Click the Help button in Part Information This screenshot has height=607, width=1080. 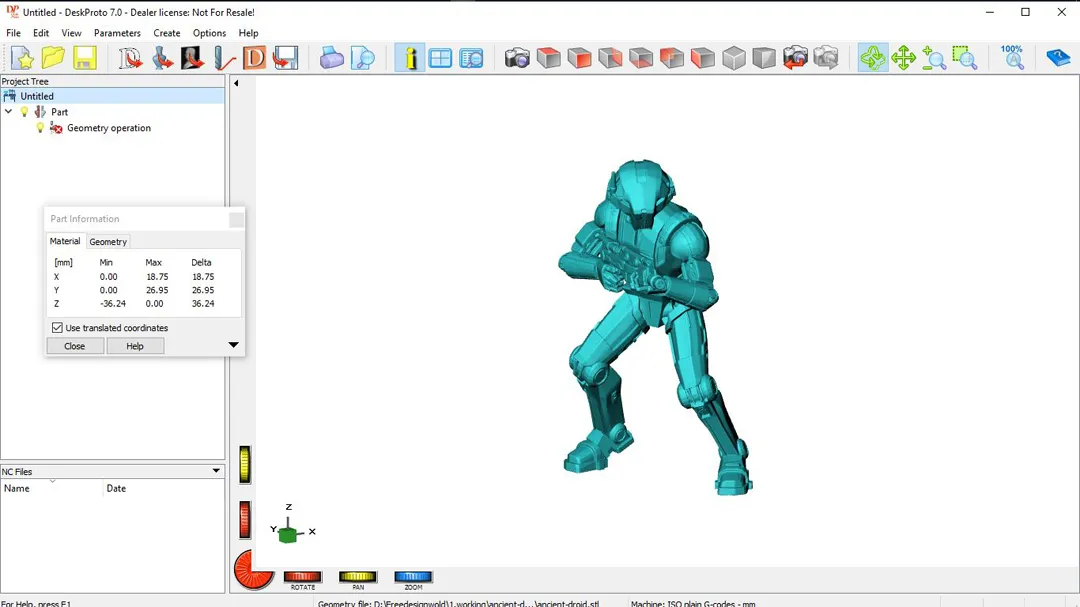(x=135, y=346)
